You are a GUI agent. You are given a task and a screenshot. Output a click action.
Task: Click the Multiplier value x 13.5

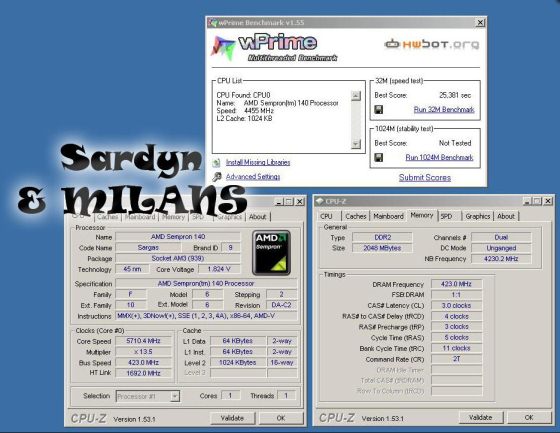coord(144,352)
